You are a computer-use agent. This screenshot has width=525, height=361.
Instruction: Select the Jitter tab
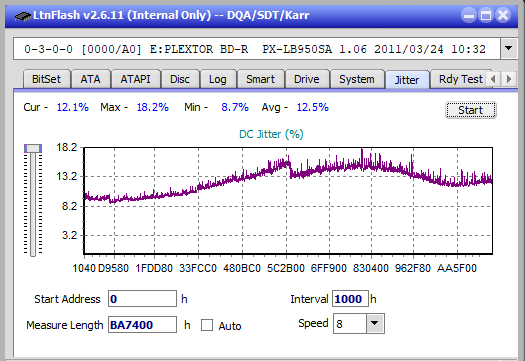tap(407, 80)
